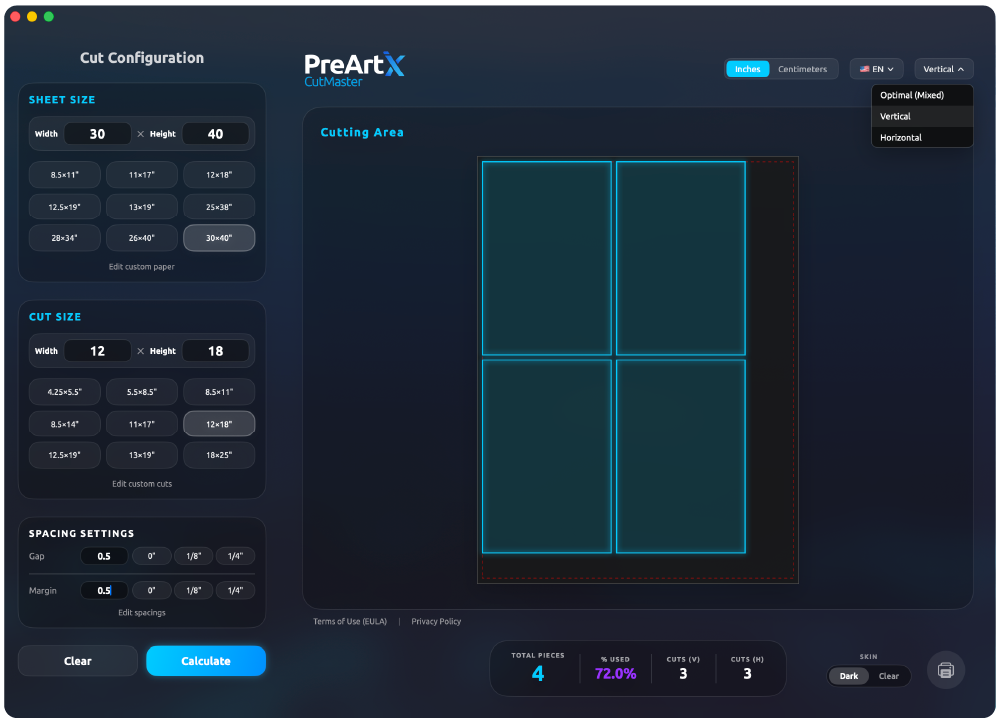Viewport: 1000px width, 723px height.
Task: Select the 25×38" sheet size preset
Action: tap(218, 206)
